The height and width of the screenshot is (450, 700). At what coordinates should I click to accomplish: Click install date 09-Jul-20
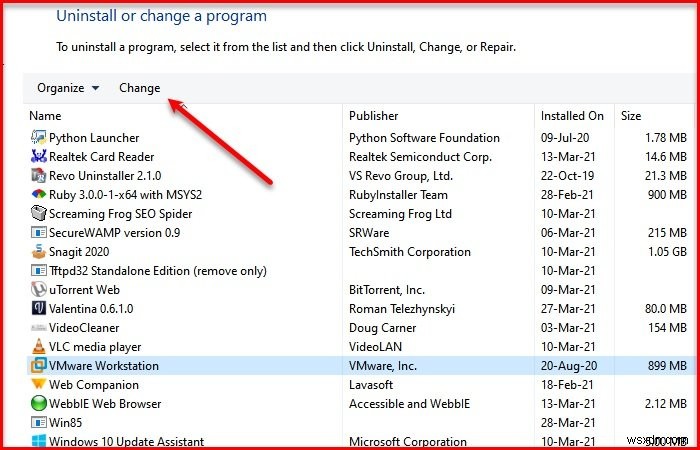565,138
